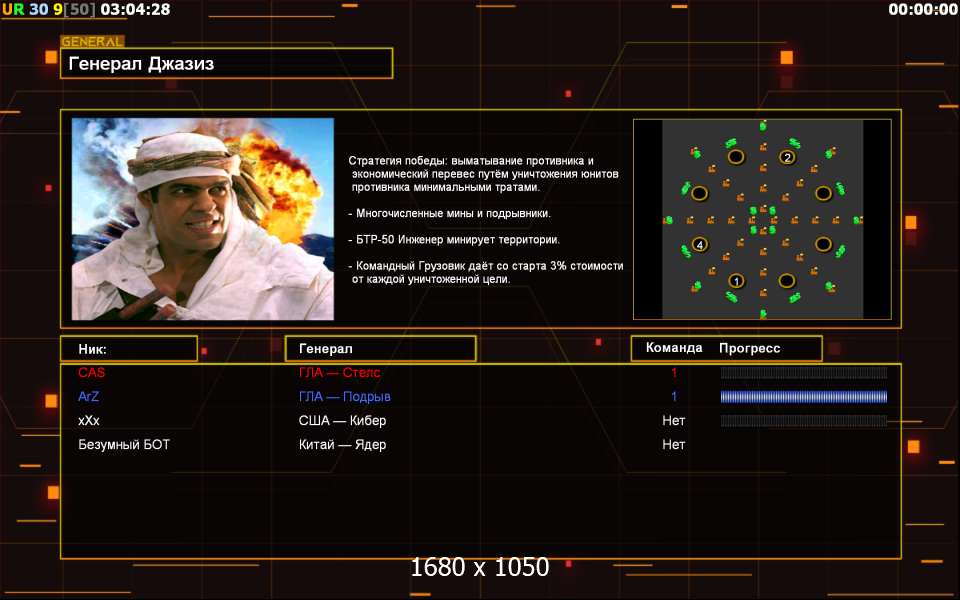This screenshot has width=960, height=600.
Task: Select the empty start circle left of position 2
Action: click(x=736, y=157)
